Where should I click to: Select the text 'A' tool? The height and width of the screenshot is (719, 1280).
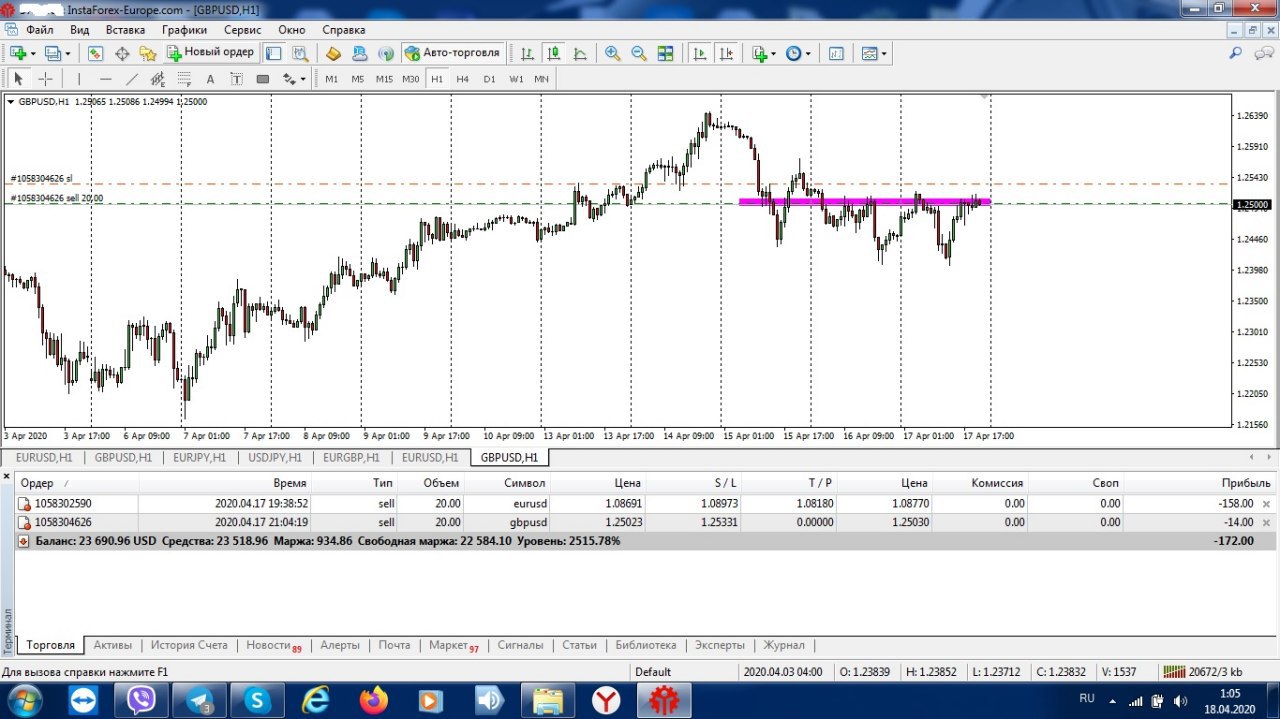210,79
